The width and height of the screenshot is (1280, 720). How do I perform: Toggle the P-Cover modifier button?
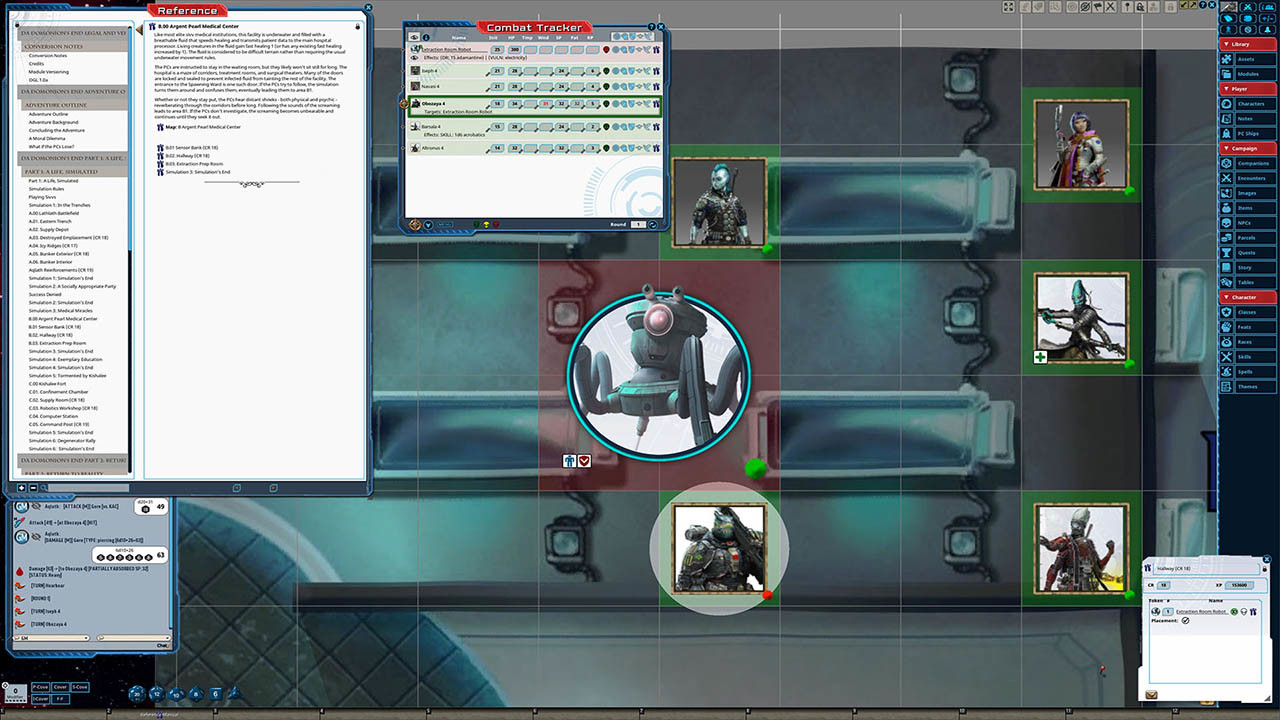(41, 687)
